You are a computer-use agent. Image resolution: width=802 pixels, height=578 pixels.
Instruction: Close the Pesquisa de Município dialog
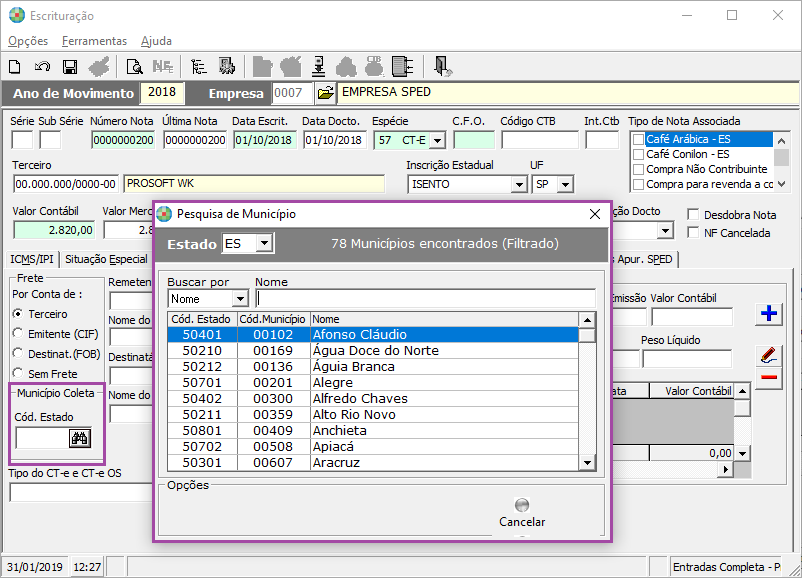pos(594,214)
